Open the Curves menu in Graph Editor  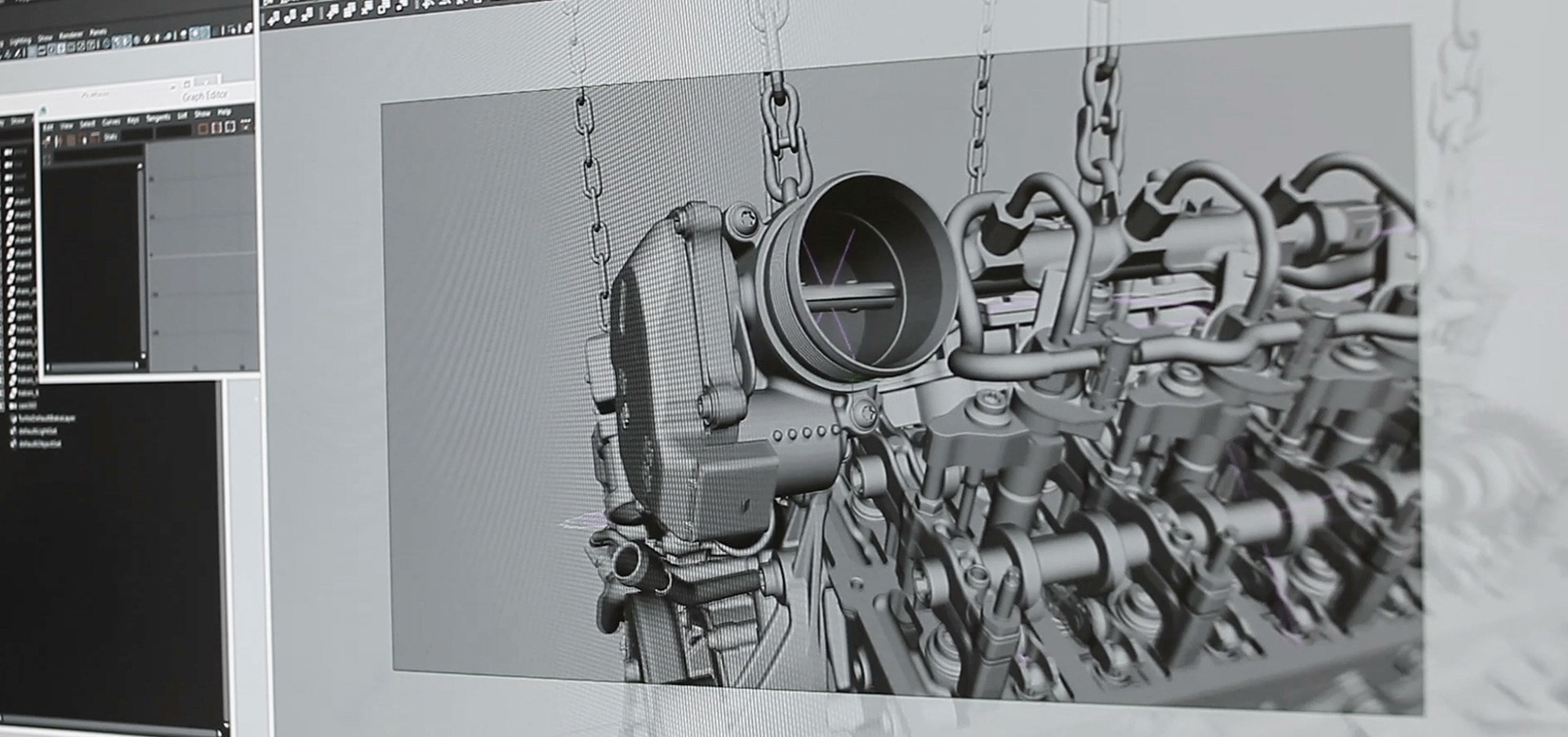[x=111, y=122]
